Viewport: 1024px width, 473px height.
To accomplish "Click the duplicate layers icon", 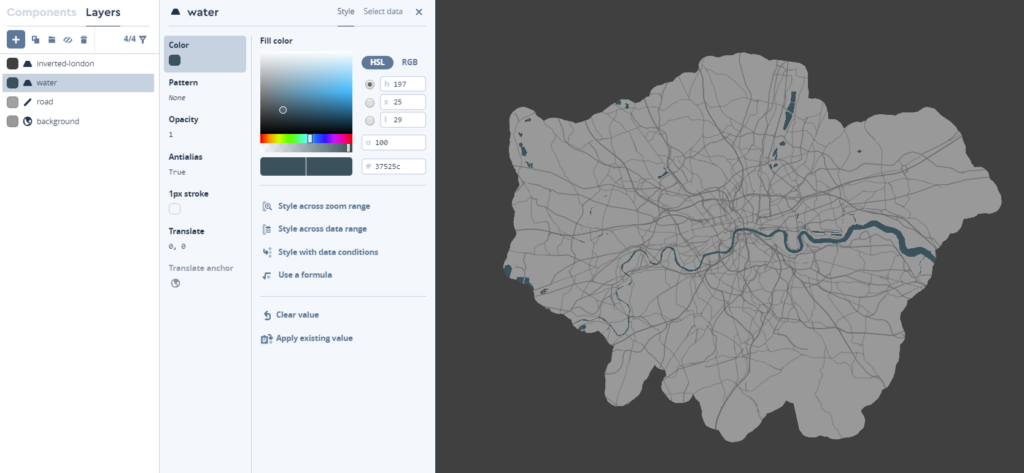I will (35, 40).
